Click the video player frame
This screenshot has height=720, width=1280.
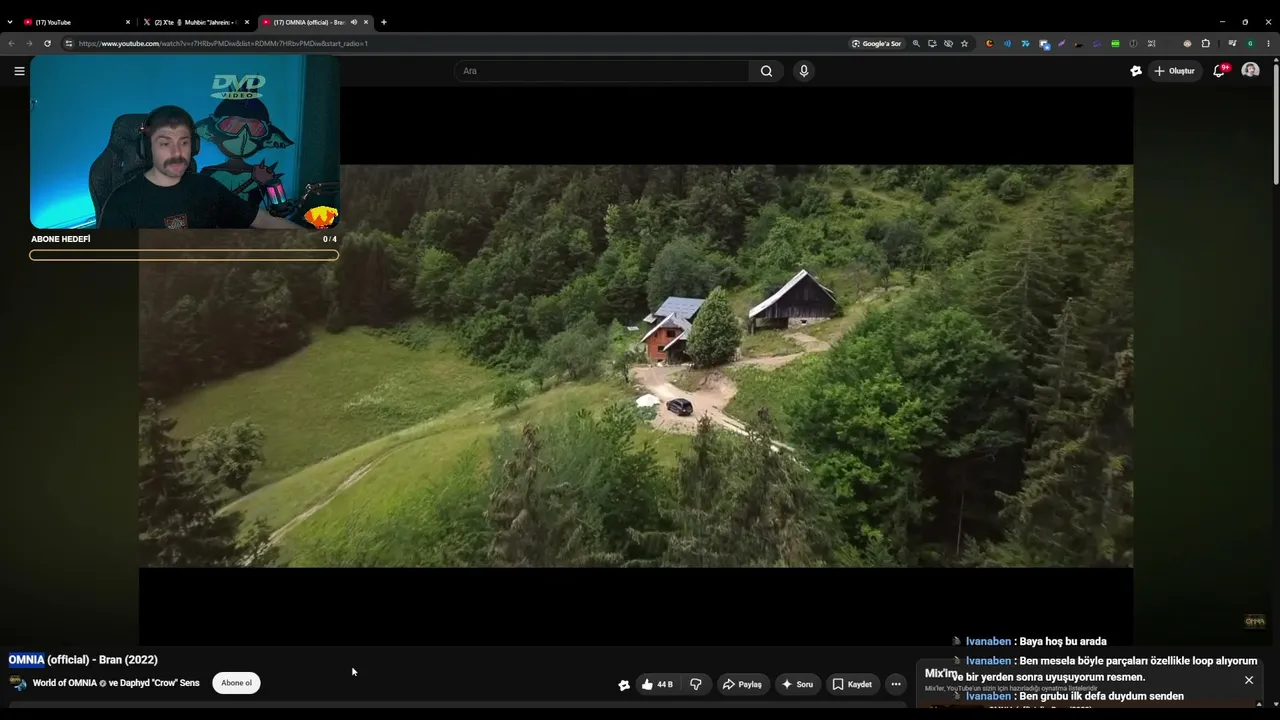click(636, 366)
